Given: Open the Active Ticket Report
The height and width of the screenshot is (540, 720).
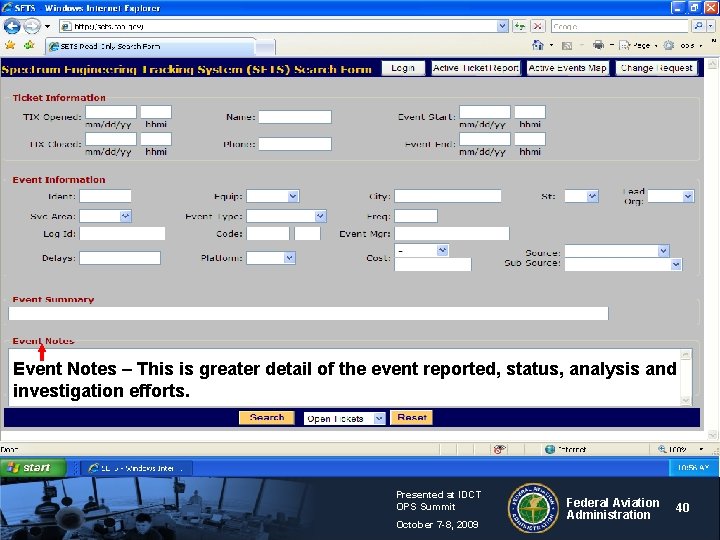Looking at the screenshot, I should pyautogui.click(x=476, y=68).
